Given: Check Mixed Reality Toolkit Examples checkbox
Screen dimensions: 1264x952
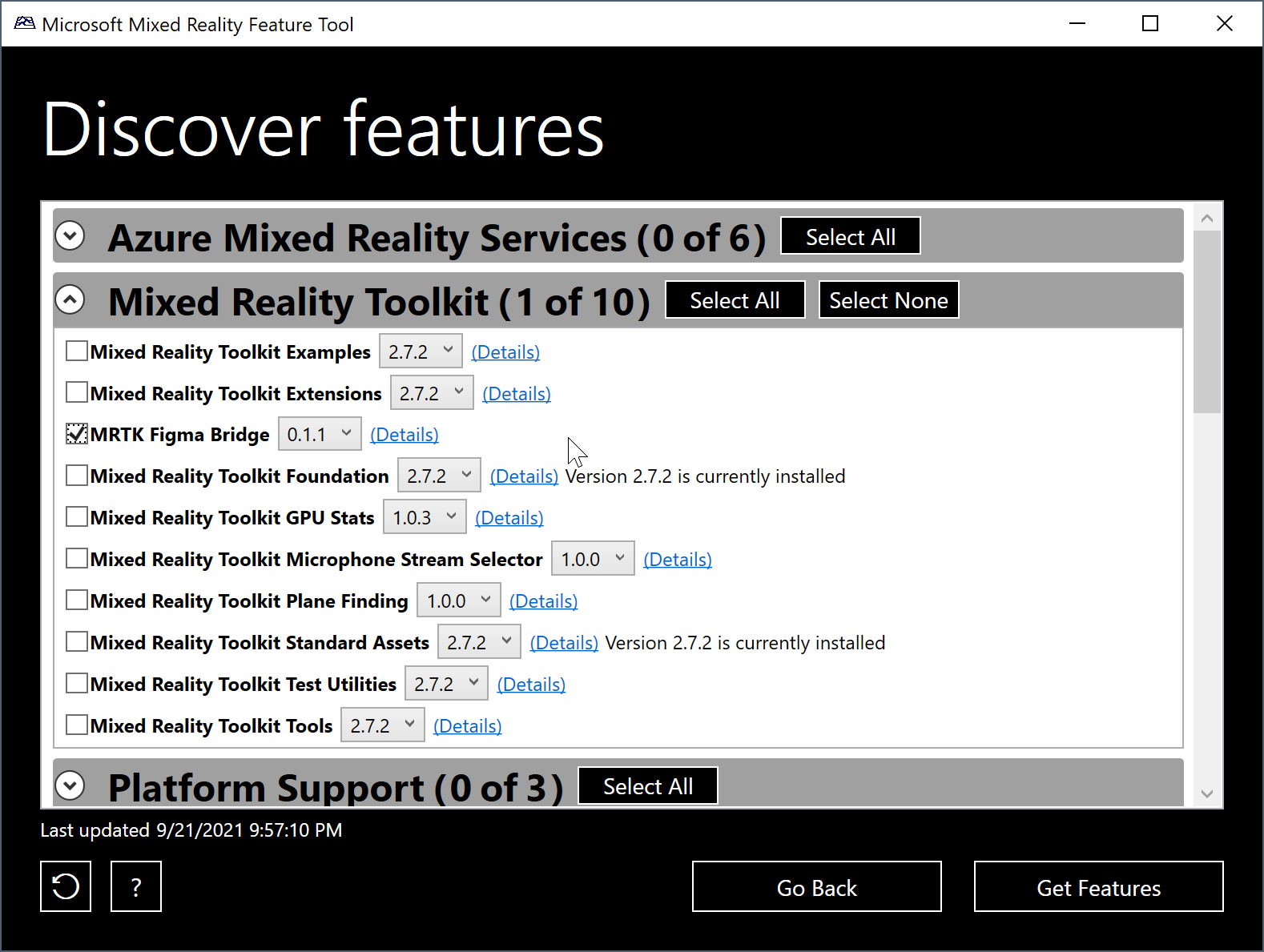Looking at the screenshot, I should point(77,351).
